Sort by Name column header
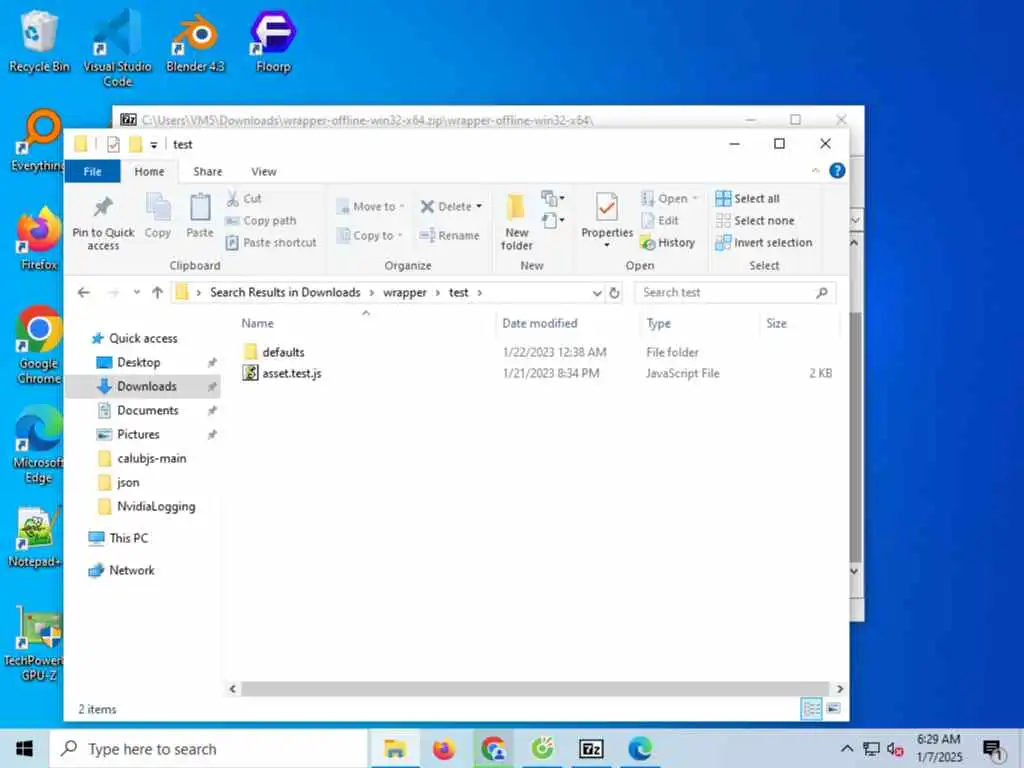This screenshot has height=768, width=1024. [x=257, y=323]
